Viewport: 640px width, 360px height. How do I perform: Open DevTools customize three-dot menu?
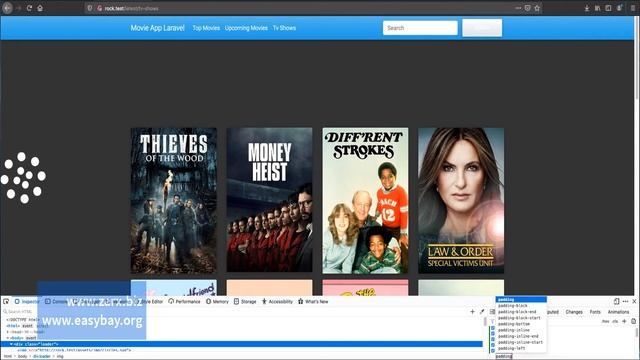coord(626,301)
